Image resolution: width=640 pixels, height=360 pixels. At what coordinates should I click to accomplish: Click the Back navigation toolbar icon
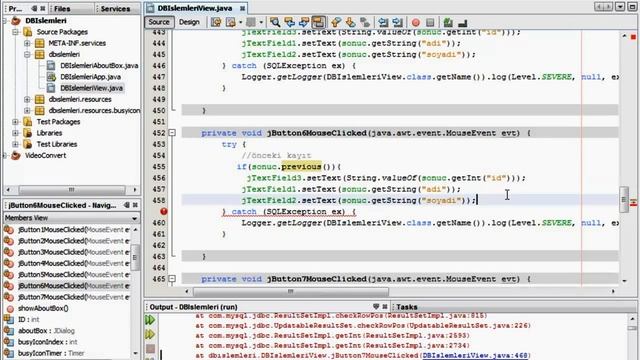click(231, 22)
